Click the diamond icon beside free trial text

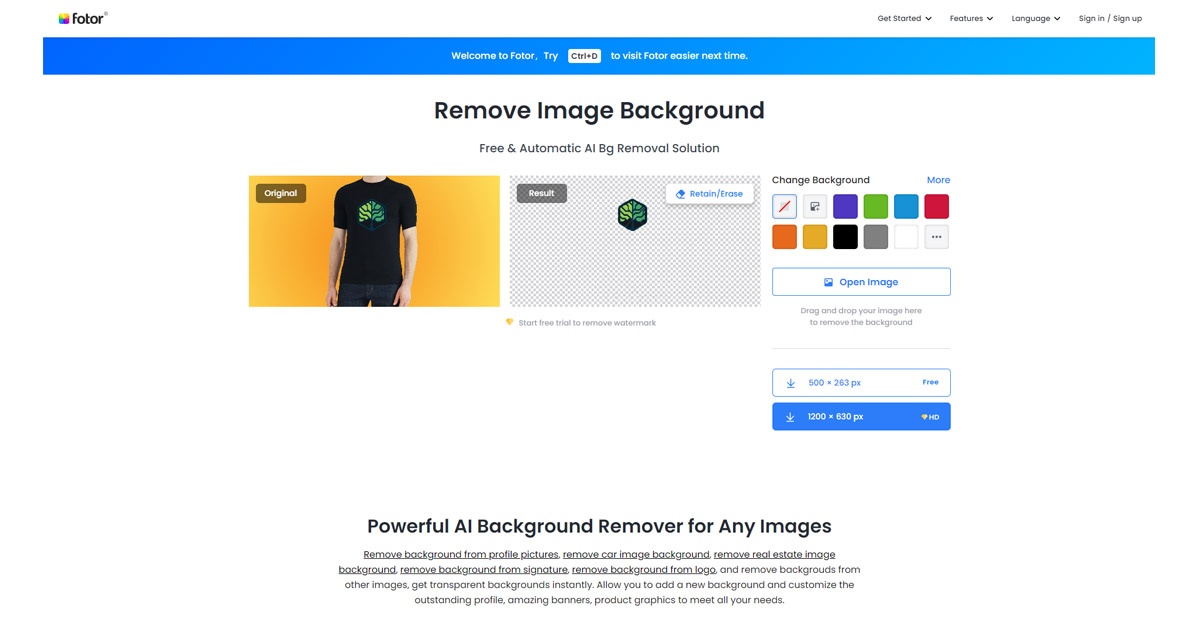click(509, 322)
